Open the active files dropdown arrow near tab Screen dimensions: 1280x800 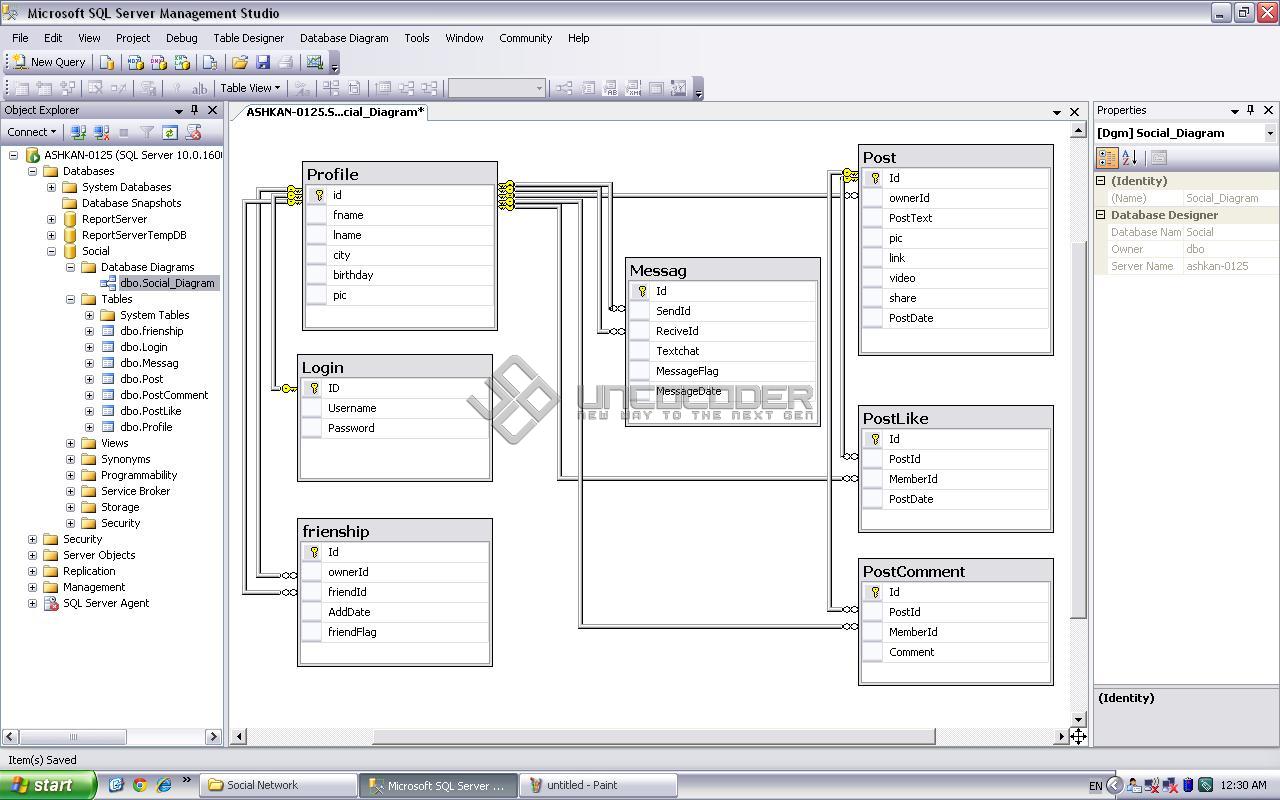pos(1057,112)
